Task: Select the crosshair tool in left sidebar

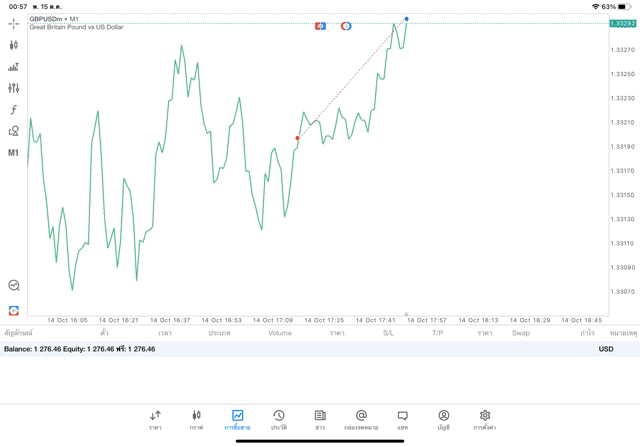Action: click(x=13, y=24)
